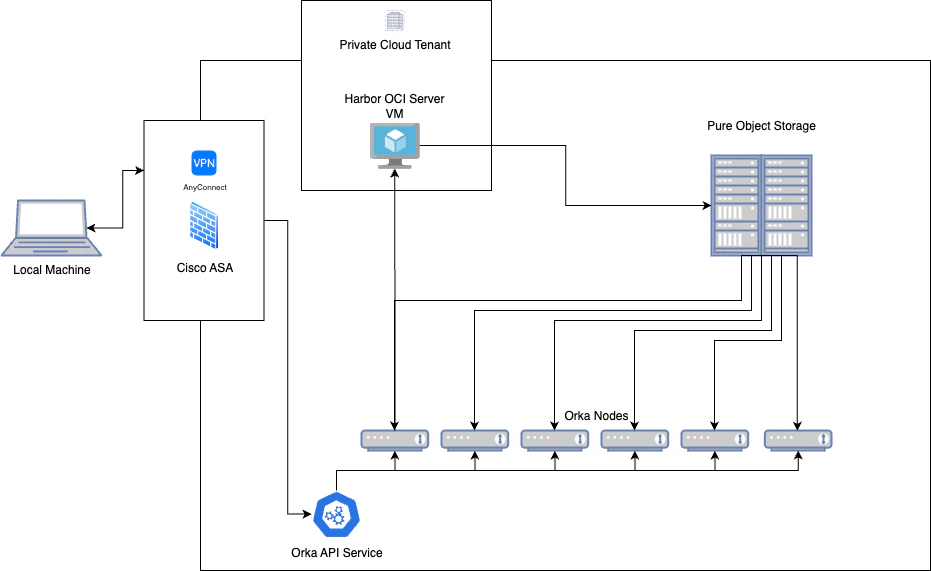Select the last Orka node on the right
Image resolution: width=931 pixels, height=571 pixels.
(798, 440)
